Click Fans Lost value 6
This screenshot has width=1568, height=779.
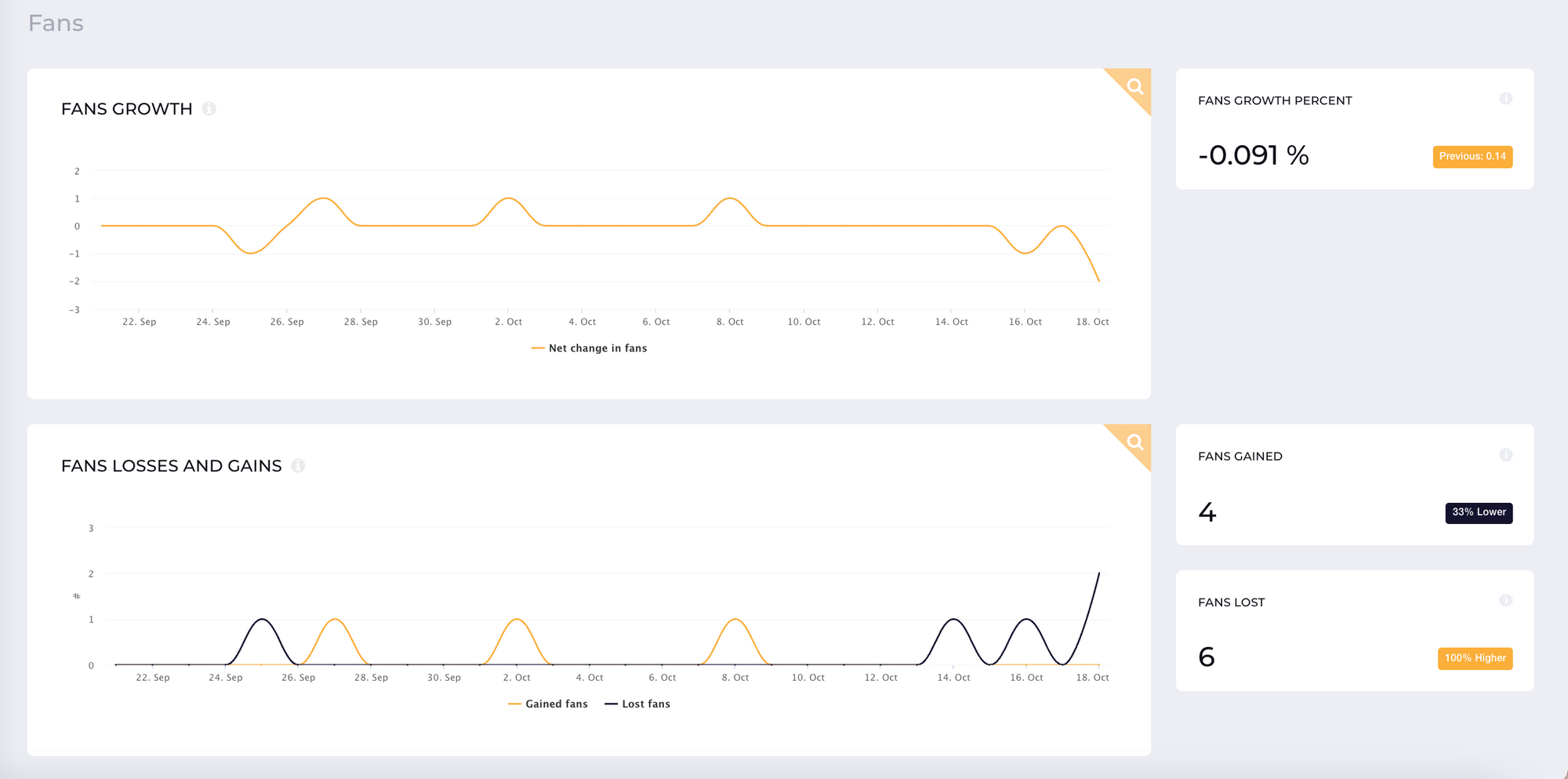tap(1207, 657)
